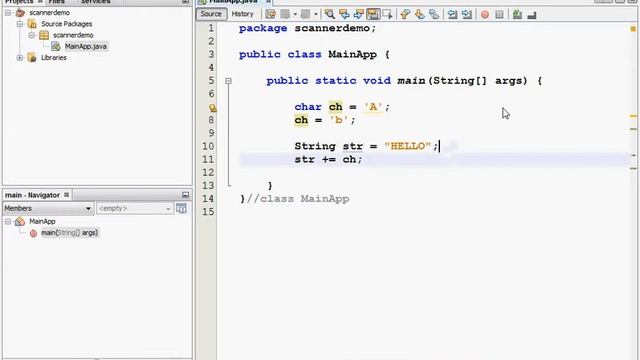Viewport: 640px width, 360px height.
Task: Open the Members dropdown in Navigator
Action: pos(48,209)
